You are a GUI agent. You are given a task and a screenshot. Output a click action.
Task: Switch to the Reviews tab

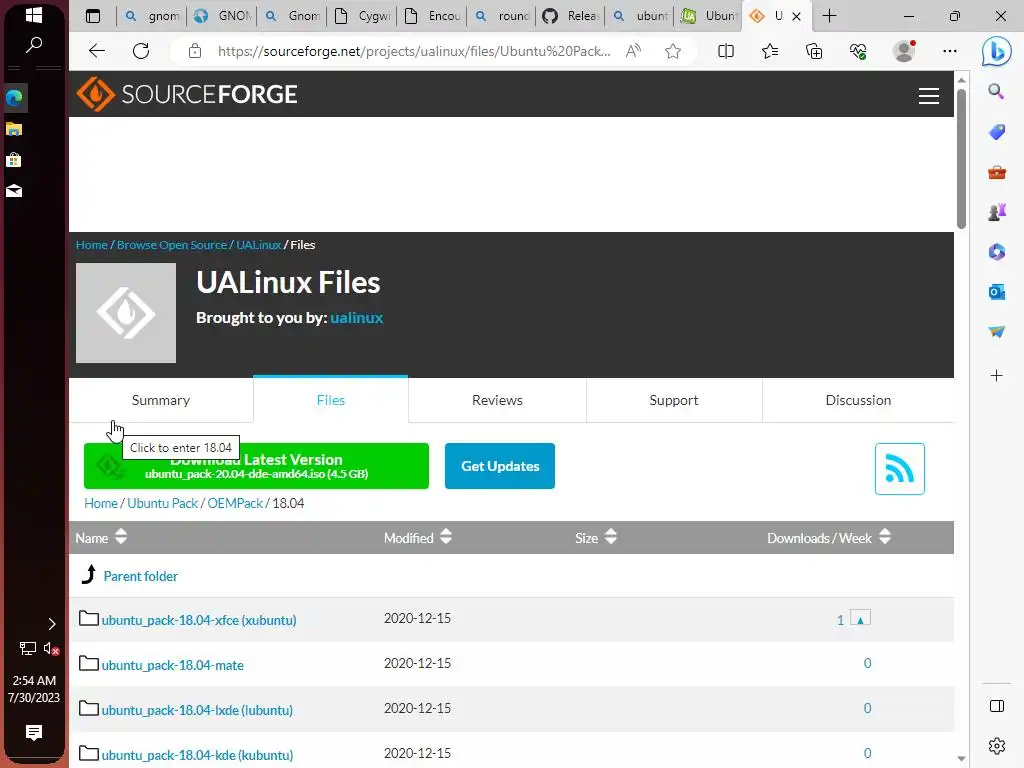[x=497, y=400]
